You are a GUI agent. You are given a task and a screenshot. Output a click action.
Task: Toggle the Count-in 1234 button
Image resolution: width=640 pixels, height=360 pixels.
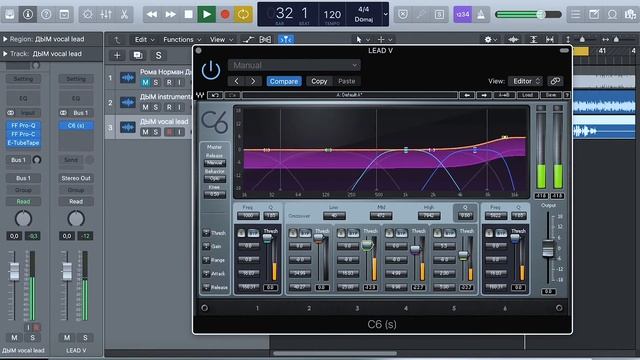point(462,15)
